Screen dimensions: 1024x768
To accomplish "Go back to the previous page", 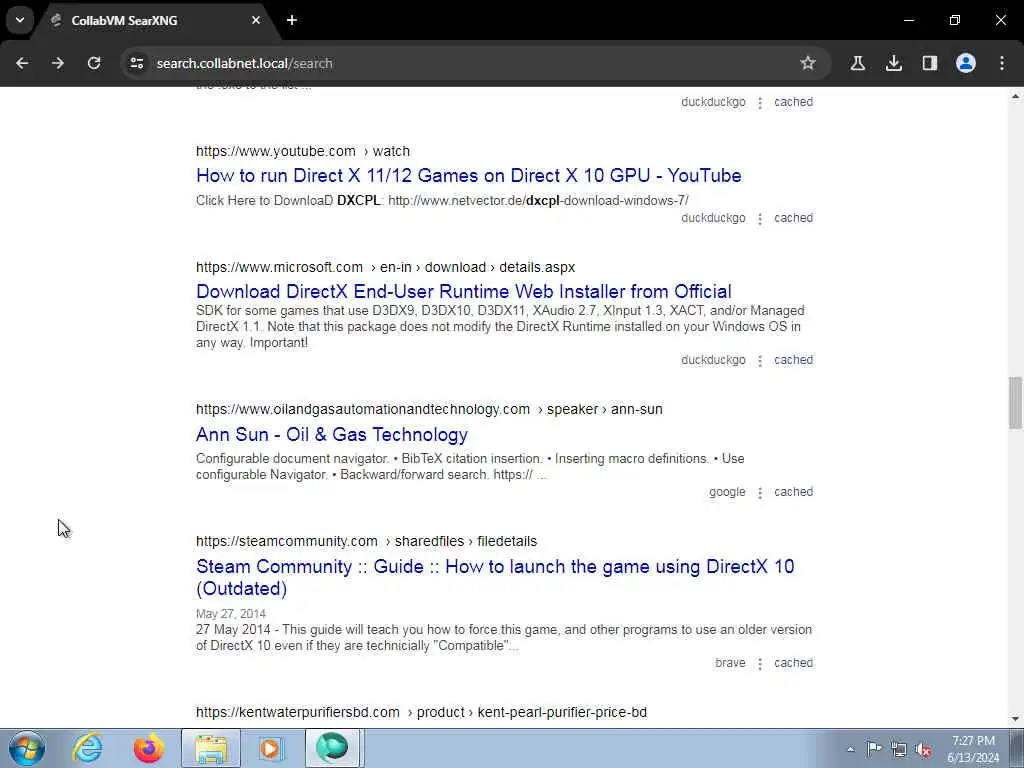I will pyautogui.click(x=22, y=63).
